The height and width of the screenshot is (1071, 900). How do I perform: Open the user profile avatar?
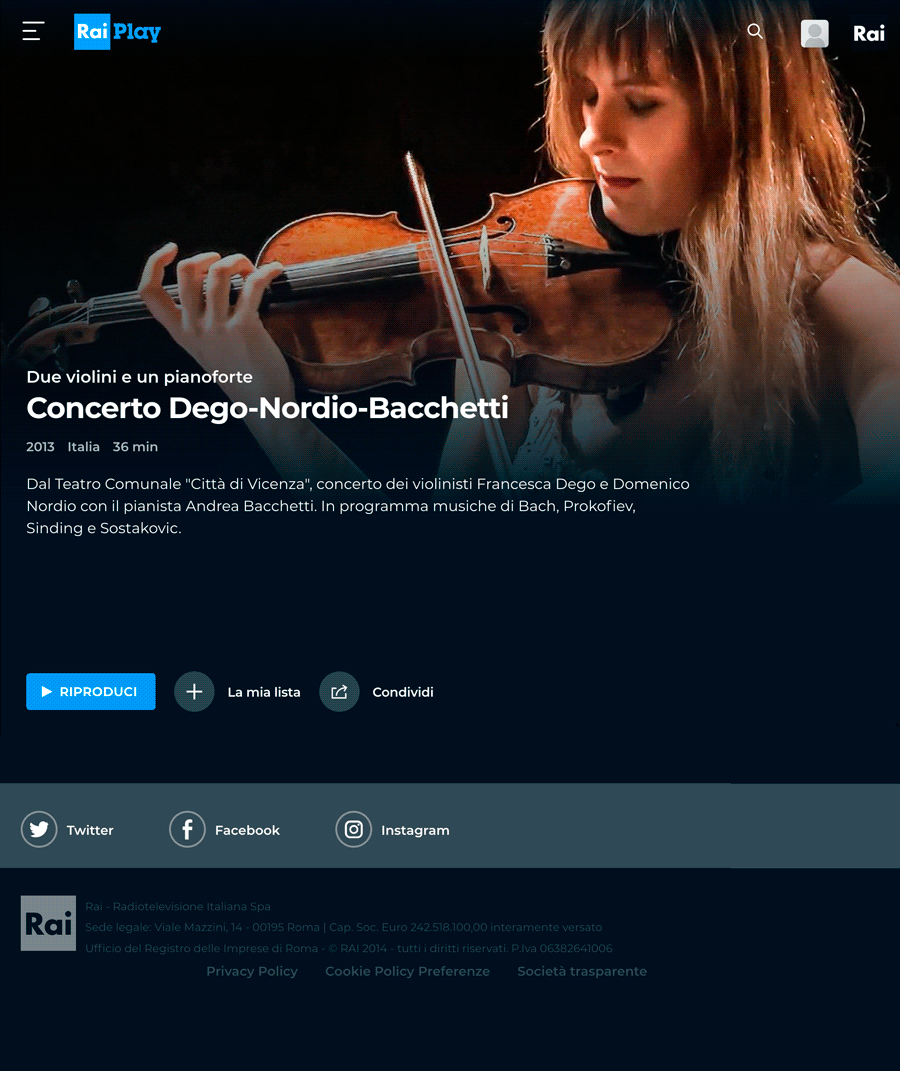pos(815,33)
